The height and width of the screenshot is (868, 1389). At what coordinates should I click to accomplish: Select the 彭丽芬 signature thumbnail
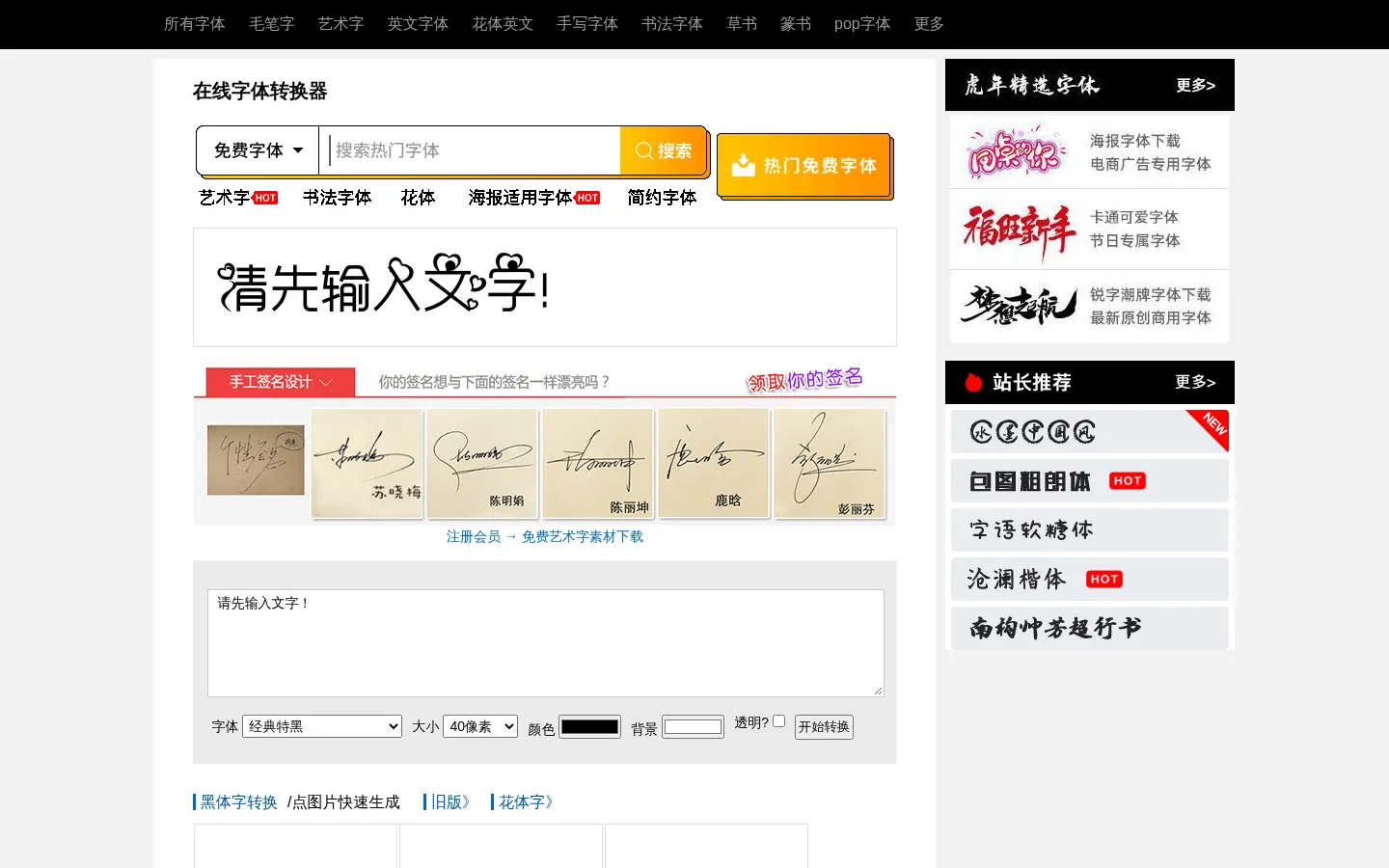830,464
